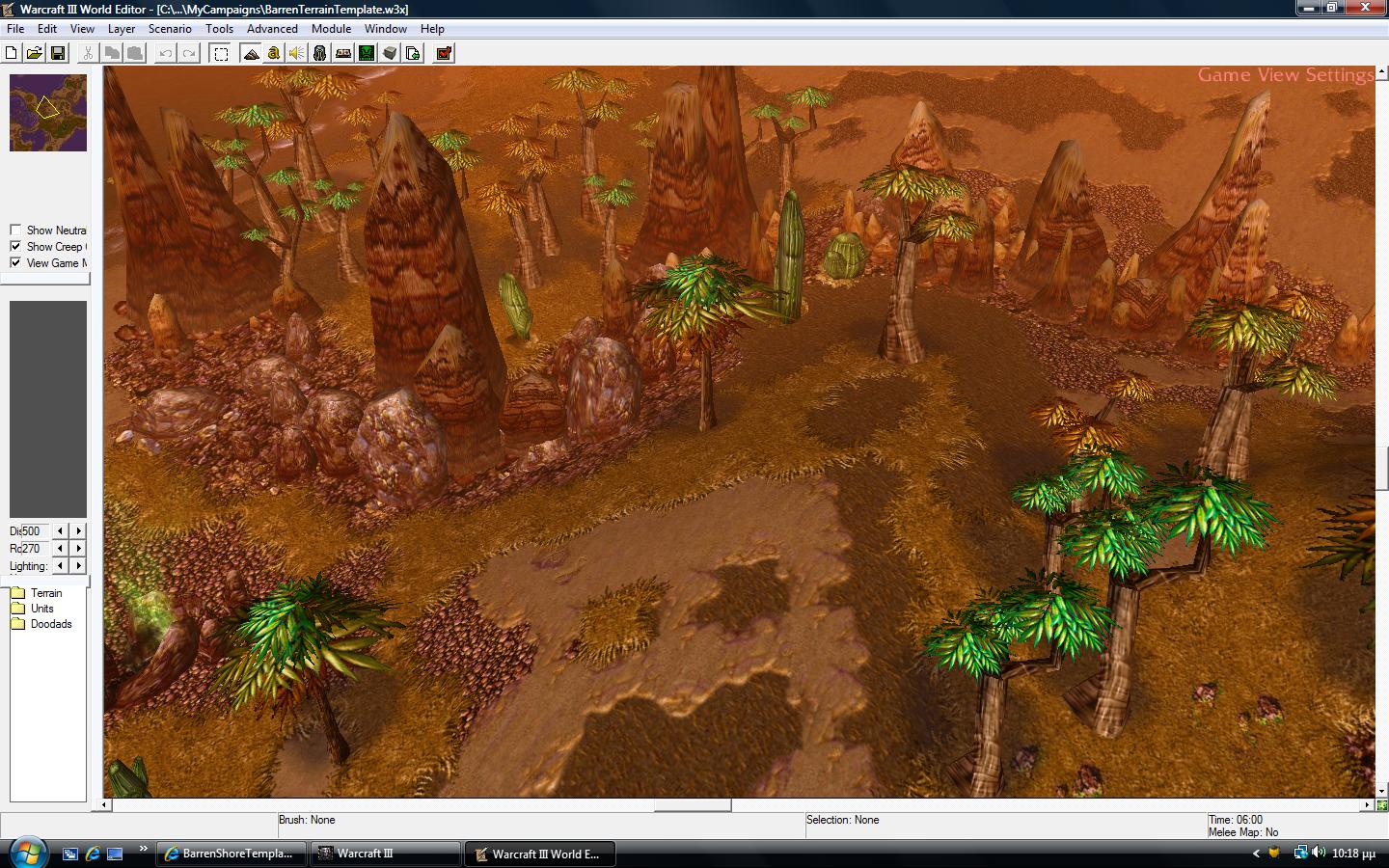Image resolution: width=1389 pixels, height=868 pixels.
Task: Click the horizontal scrollbar thumb below viewport
Action: (693, 805)
